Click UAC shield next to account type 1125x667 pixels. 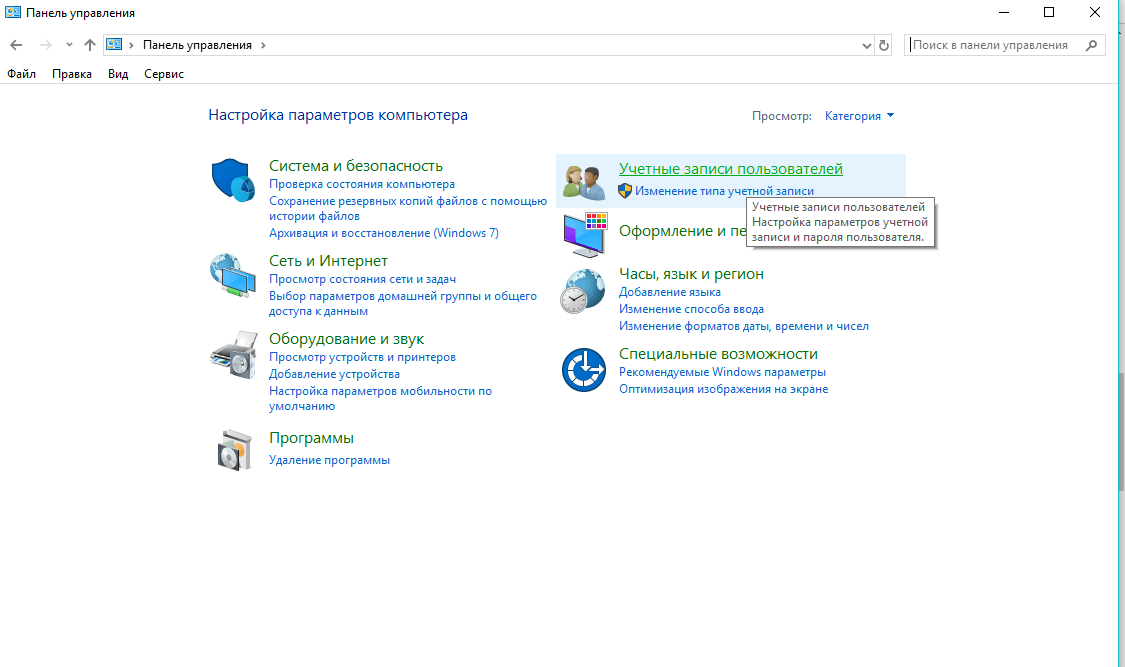pos(625,191)
